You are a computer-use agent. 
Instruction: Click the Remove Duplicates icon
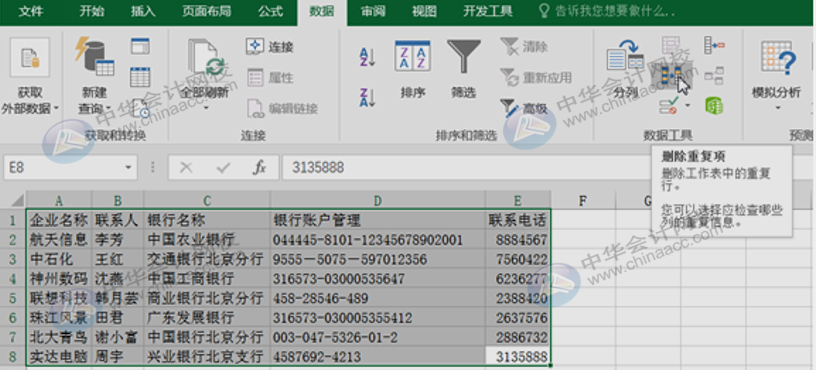pos(672,76)
